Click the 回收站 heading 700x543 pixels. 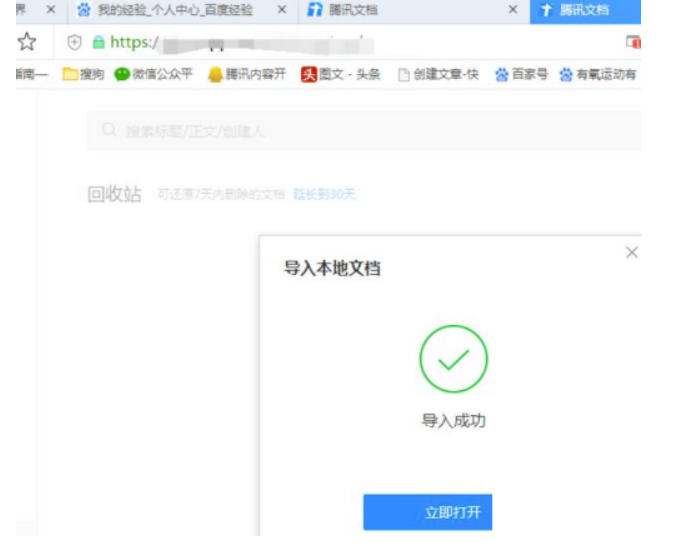(114, 194)
